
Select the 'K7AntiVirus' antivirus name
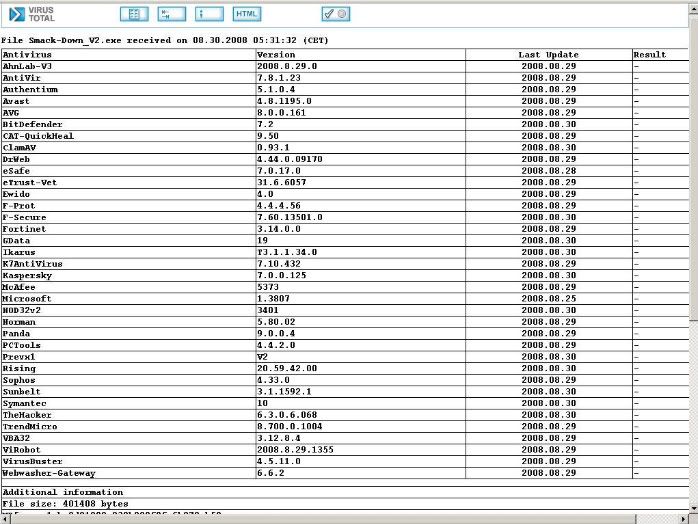coord(32,264)
